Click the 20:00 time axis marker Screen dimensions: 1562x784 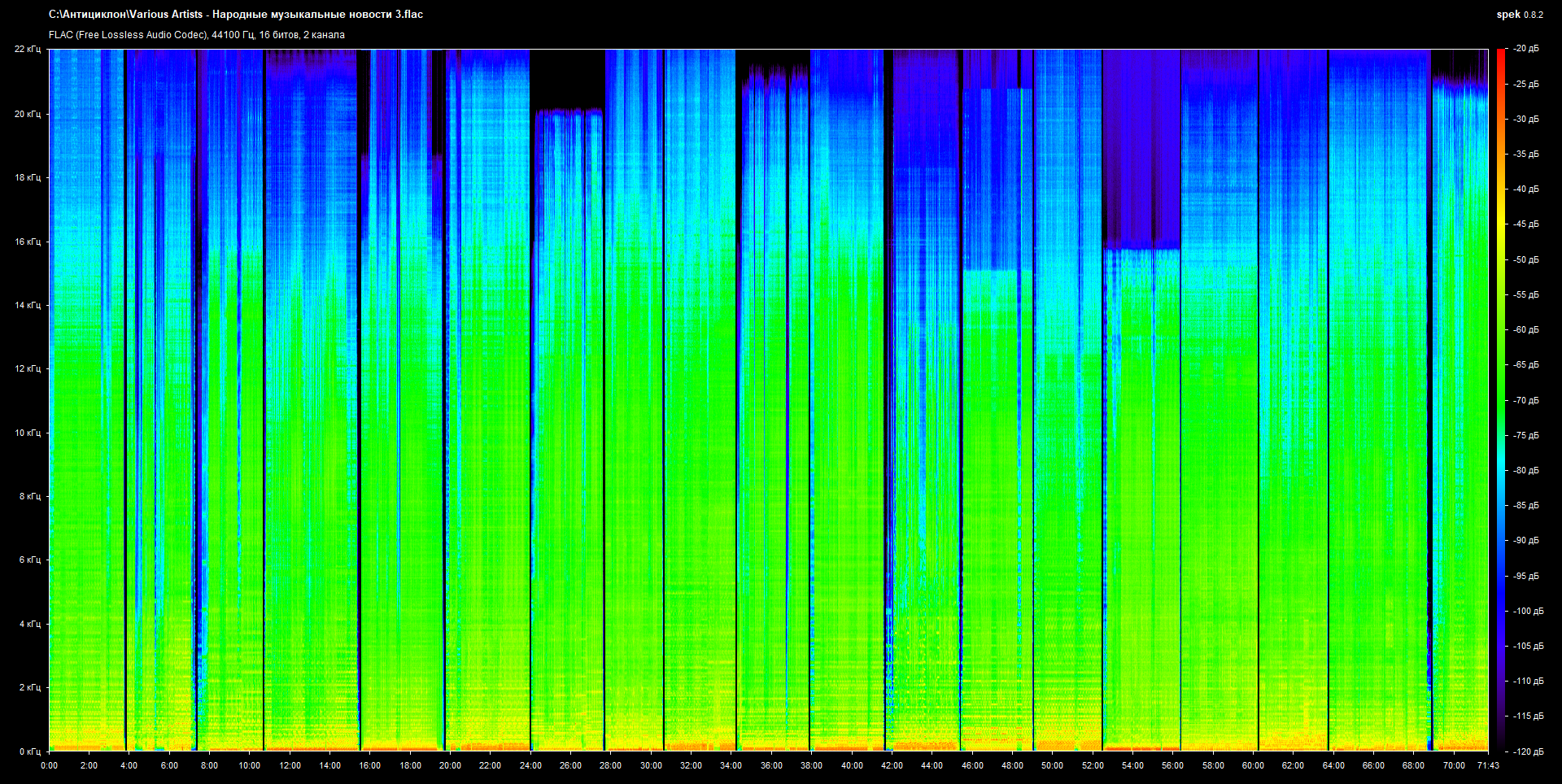[450, 765]
